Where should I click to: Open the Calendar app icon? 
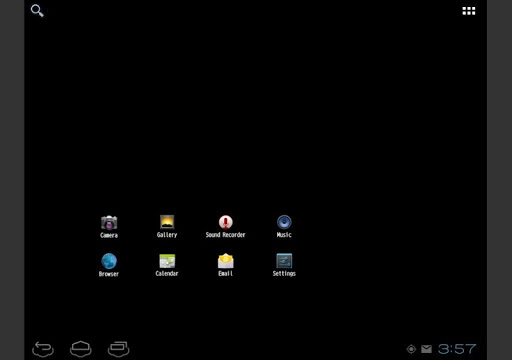click(167, 261)
